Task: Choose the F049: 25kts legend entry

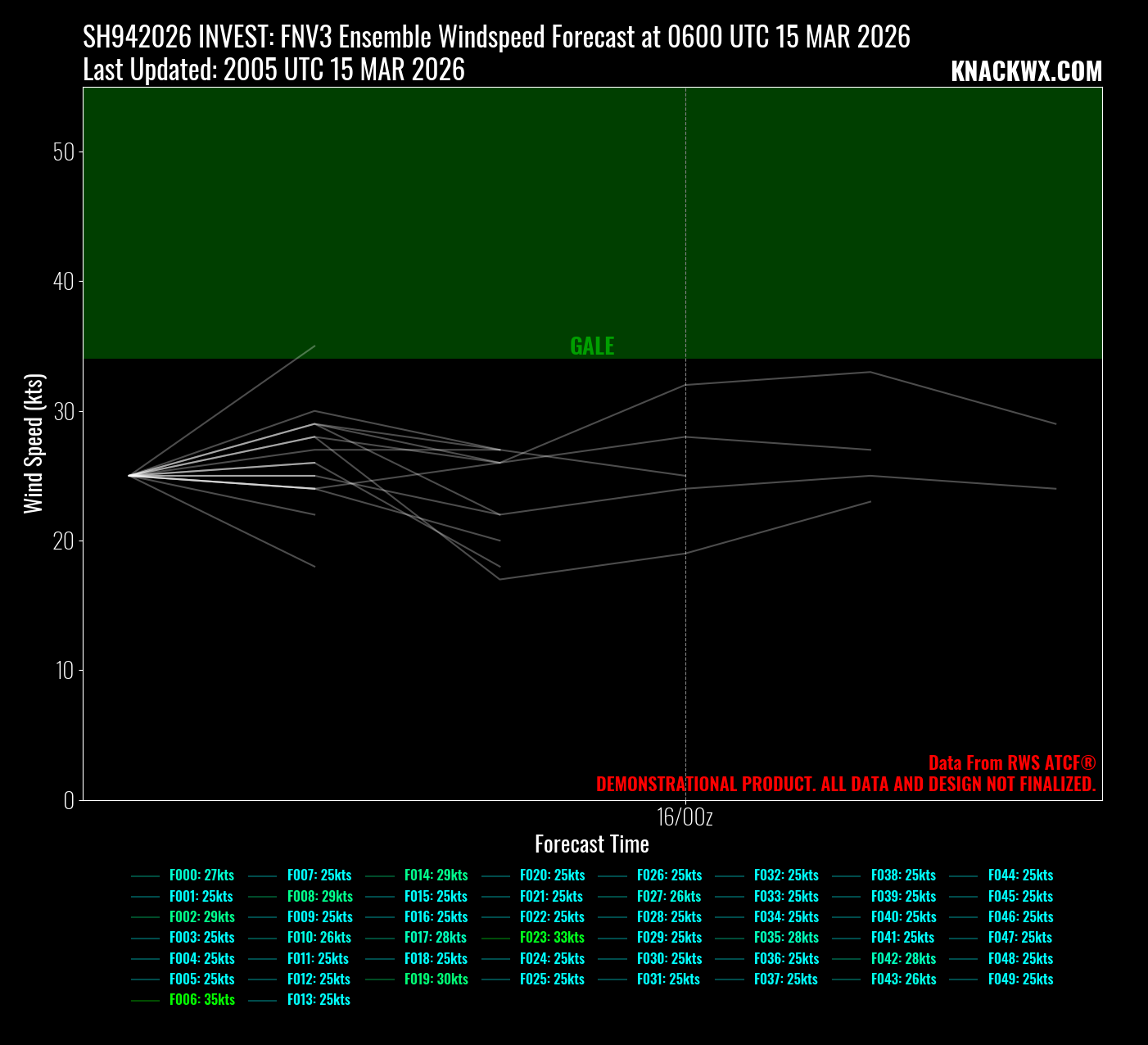Action: (x=1020, y=979)
